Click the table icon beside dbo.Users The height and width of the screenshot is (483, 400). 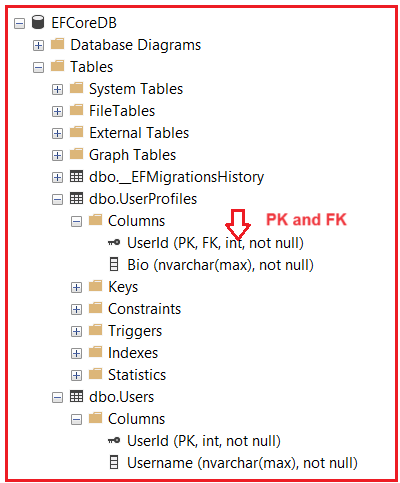coord(76,396)
